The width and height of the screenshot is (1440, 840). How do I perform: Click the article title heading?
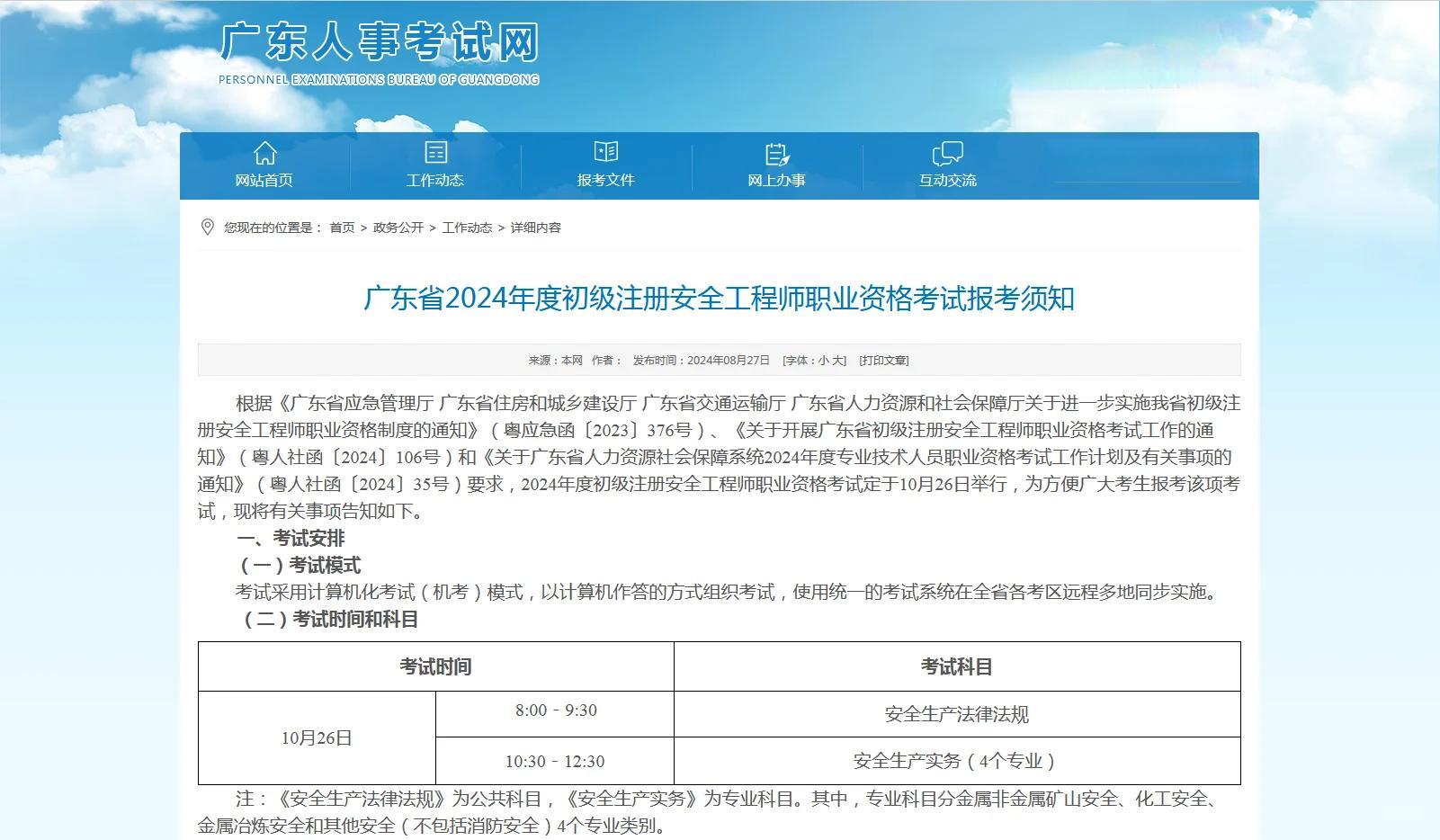click(719, 299)
